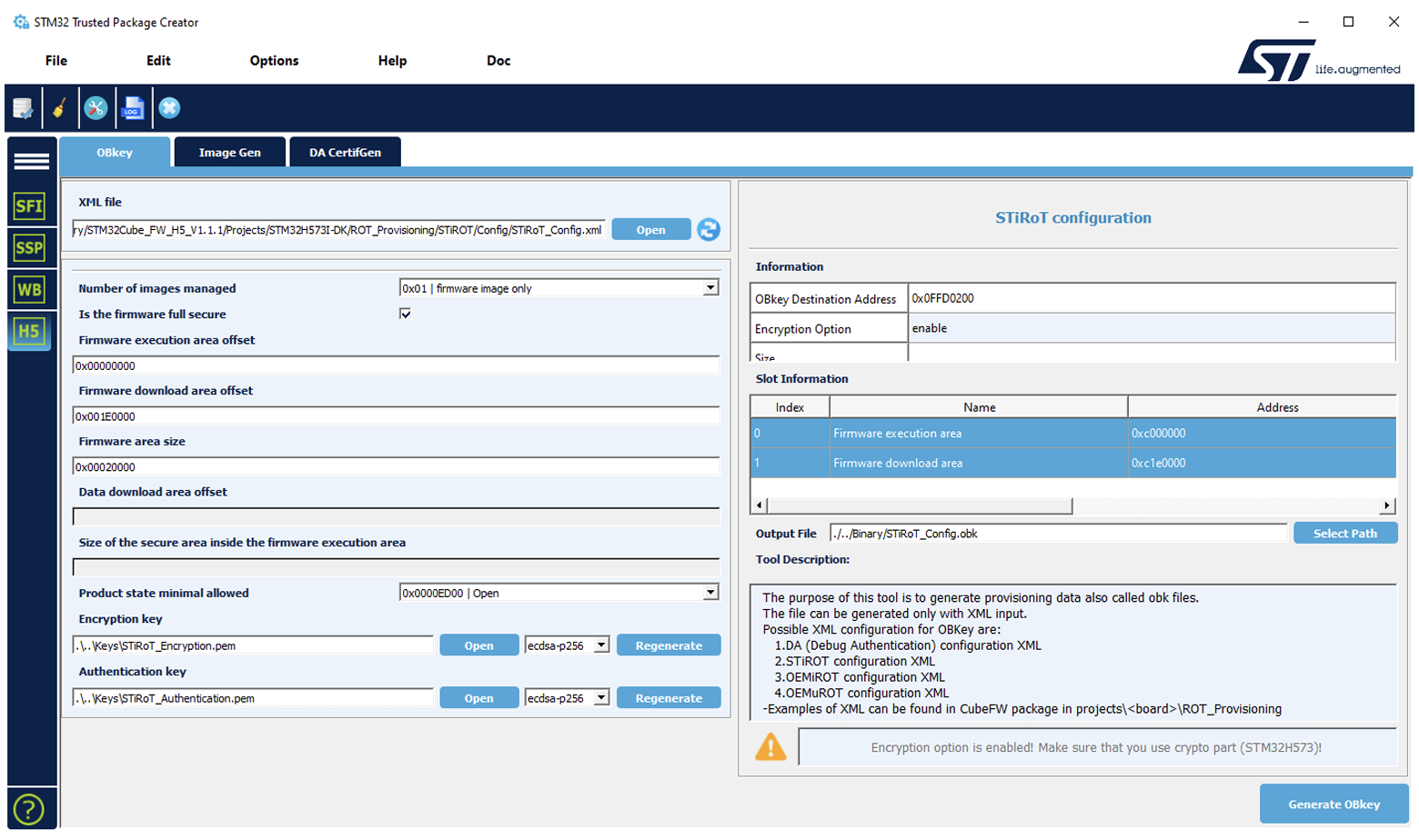This screenshot has height=840, width=1419.
Task: Click the refresh icon next to XML Open
Action: [x=709, y=230]
